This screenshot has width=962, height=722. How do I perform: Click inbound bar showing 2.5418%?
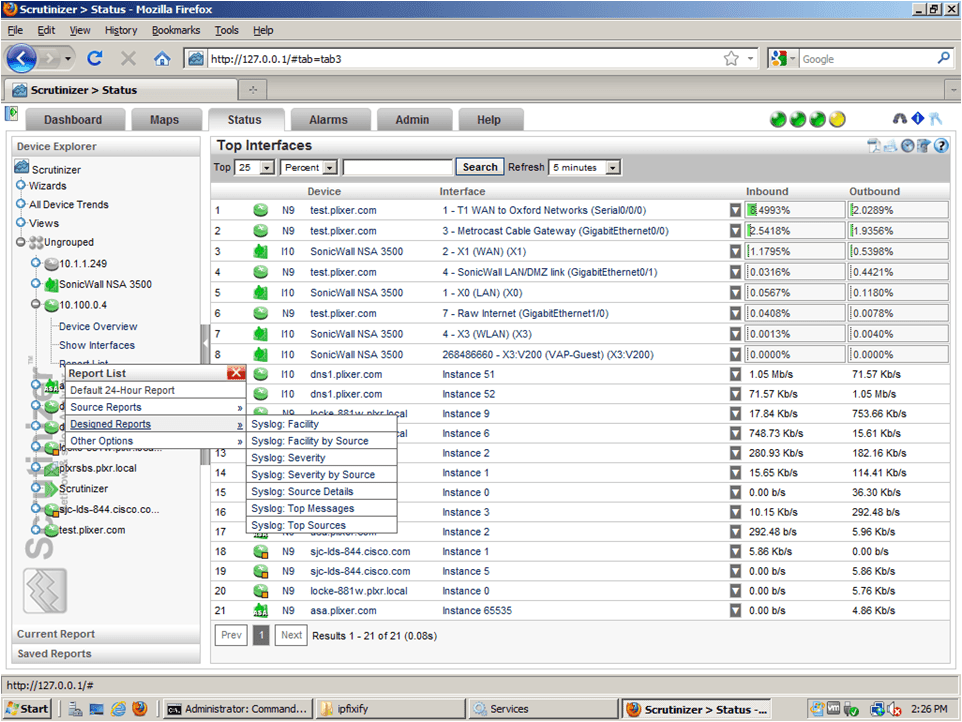[795, 231]
